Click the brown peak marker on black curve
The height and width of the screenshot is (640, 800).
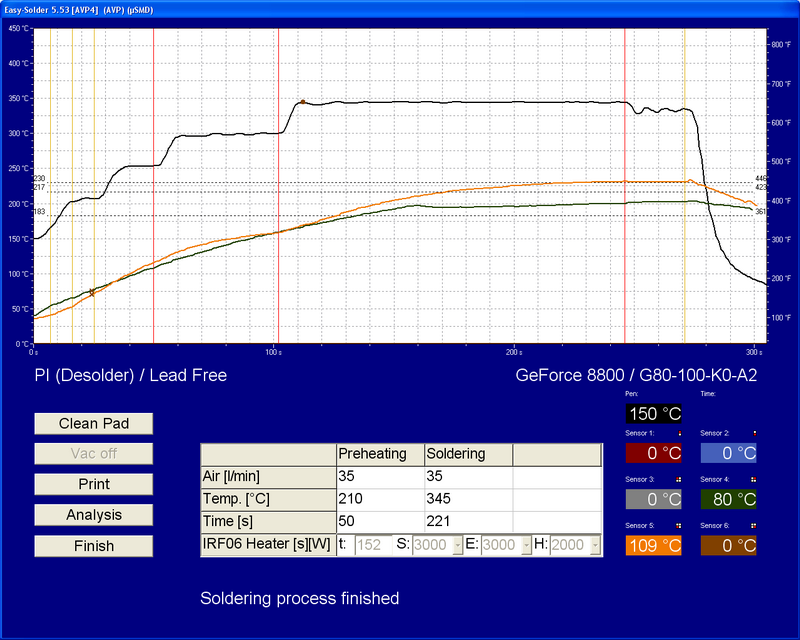(303, 102)
